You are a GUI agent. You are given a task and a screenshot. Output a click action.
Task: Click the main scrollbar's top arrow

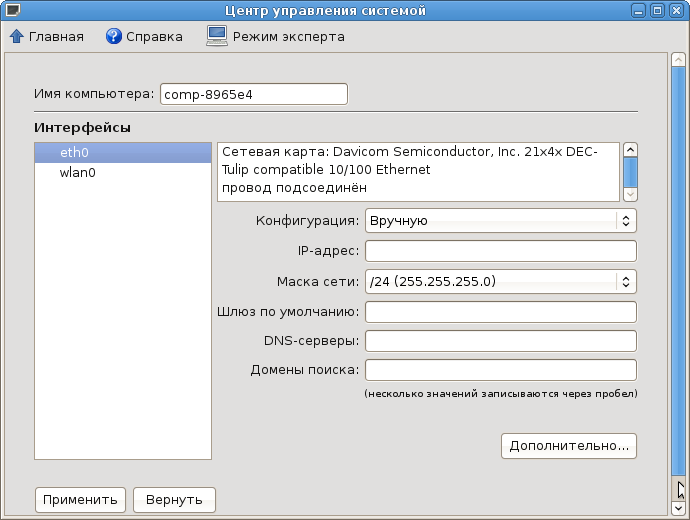click(678, 60)
